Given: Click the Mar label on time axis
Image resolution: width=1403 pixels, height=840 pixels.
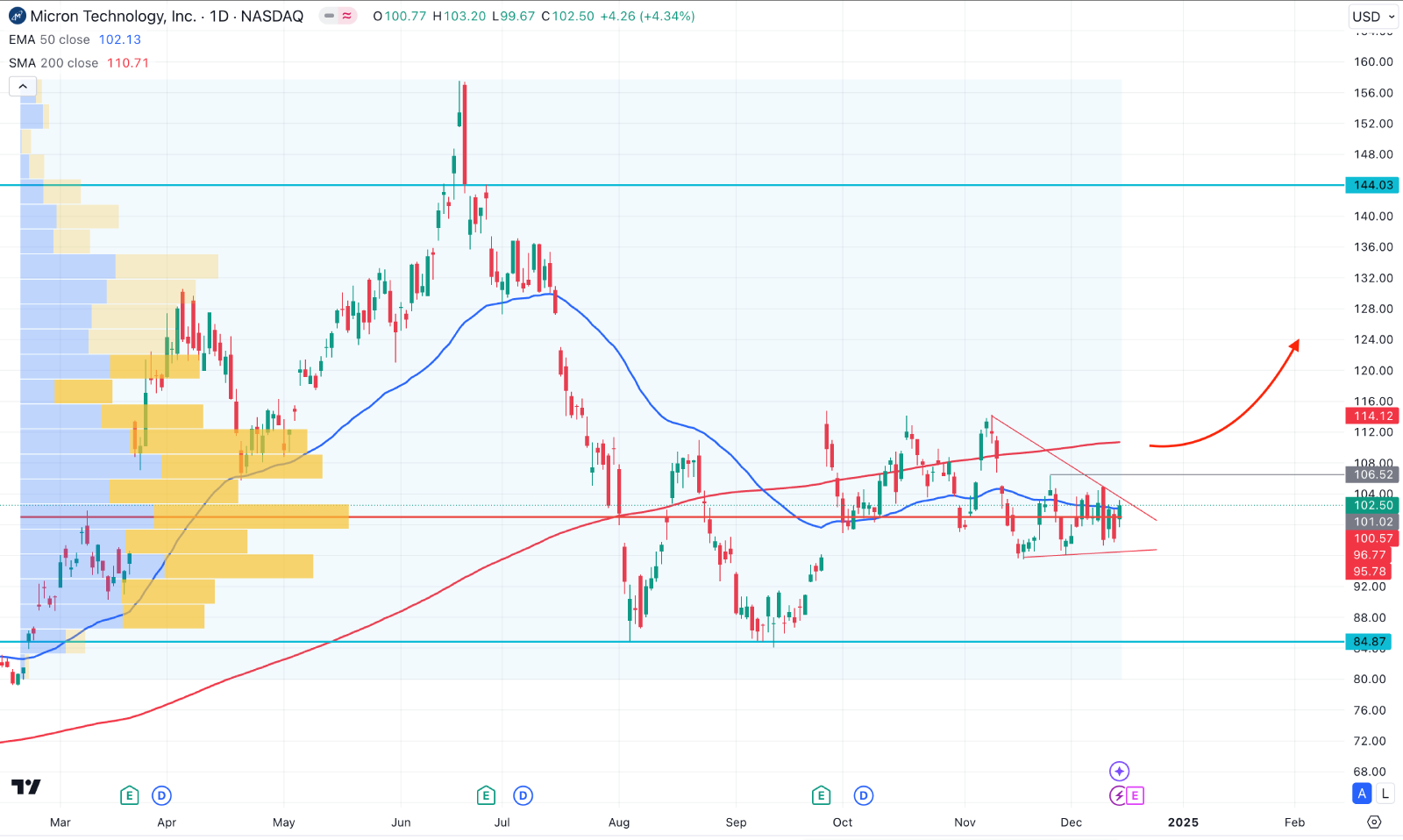Looking at the screenshot, I should tap(61, 822).
